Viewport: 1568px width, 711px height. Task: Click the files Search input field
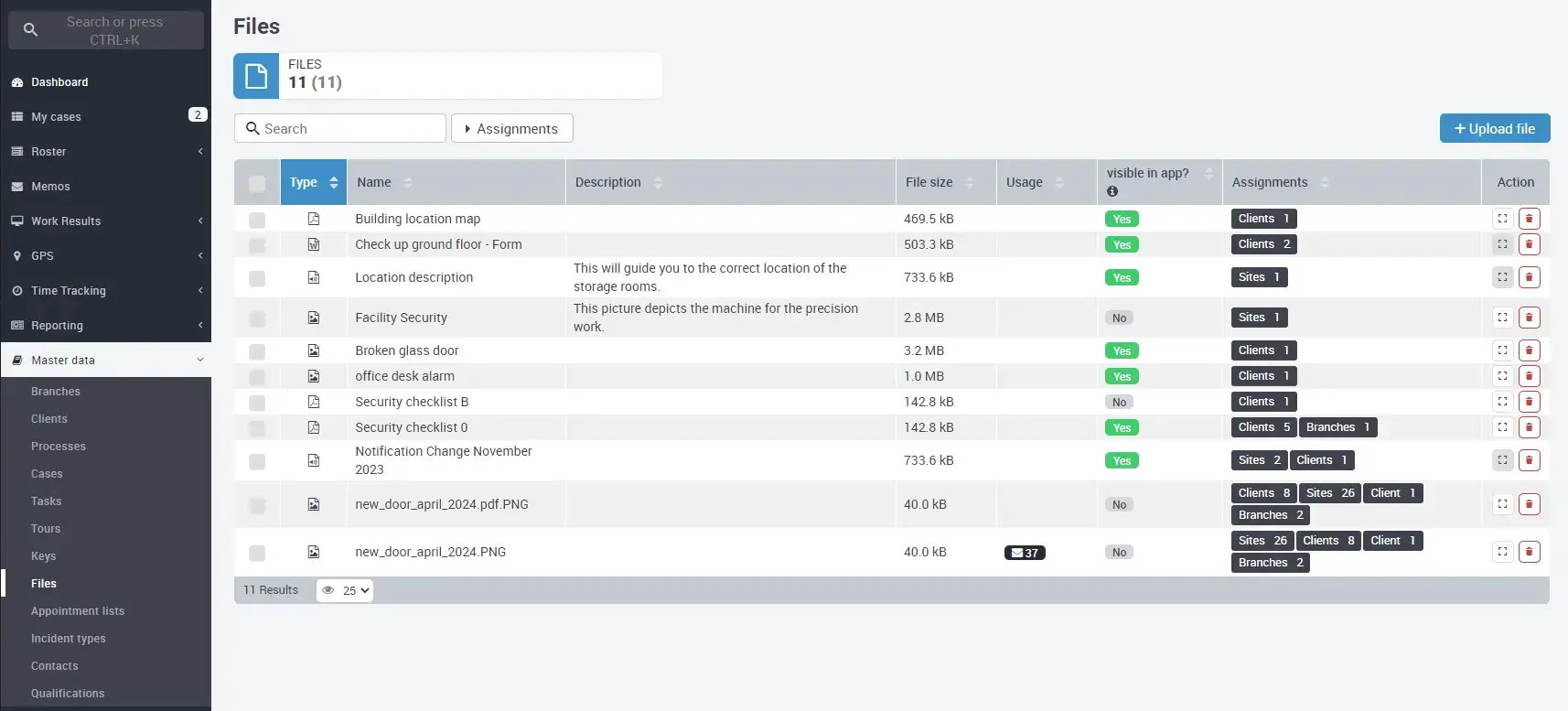[x=348, y=129]
